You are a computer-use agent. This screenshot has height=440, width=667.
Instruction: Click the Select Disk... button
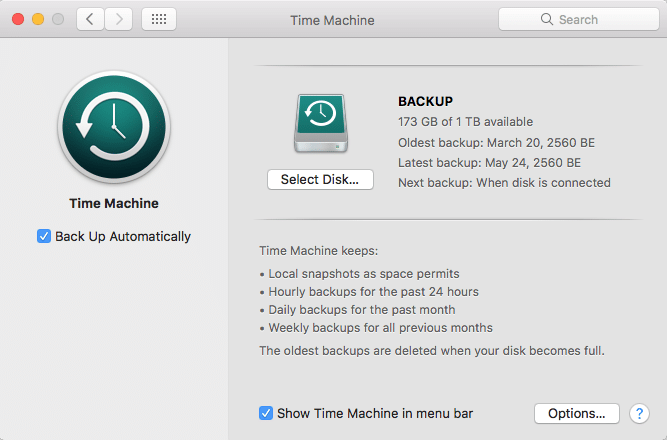click(320, 180)
